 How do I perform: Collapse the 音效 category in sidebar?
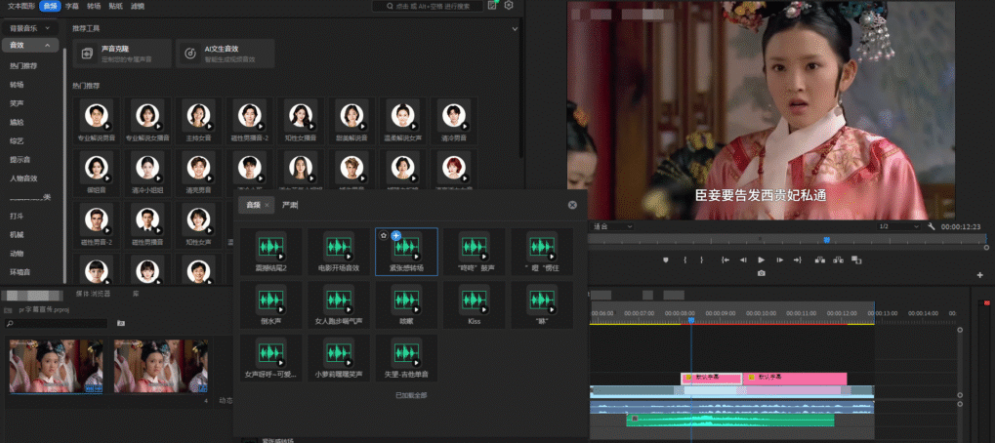[46, 46]
